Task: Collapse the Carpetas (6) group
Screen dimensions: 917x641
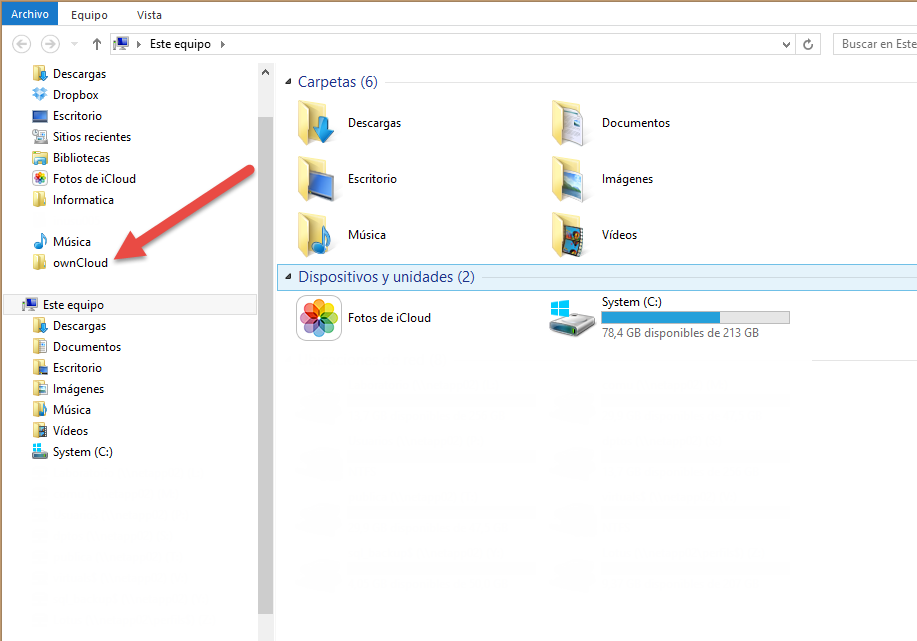Action: (288, 82)
